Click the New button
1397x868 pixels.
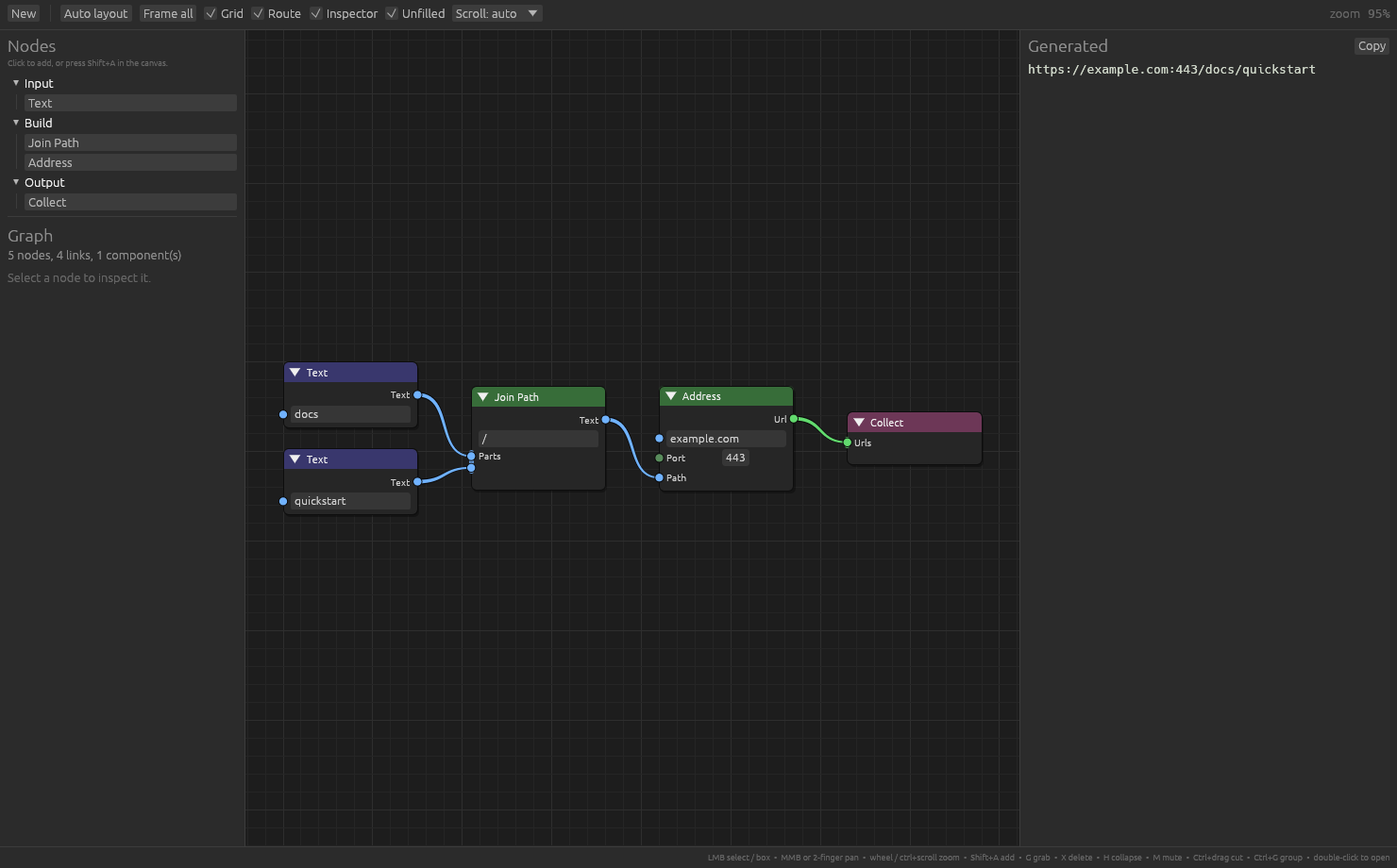tap(24, 13)
